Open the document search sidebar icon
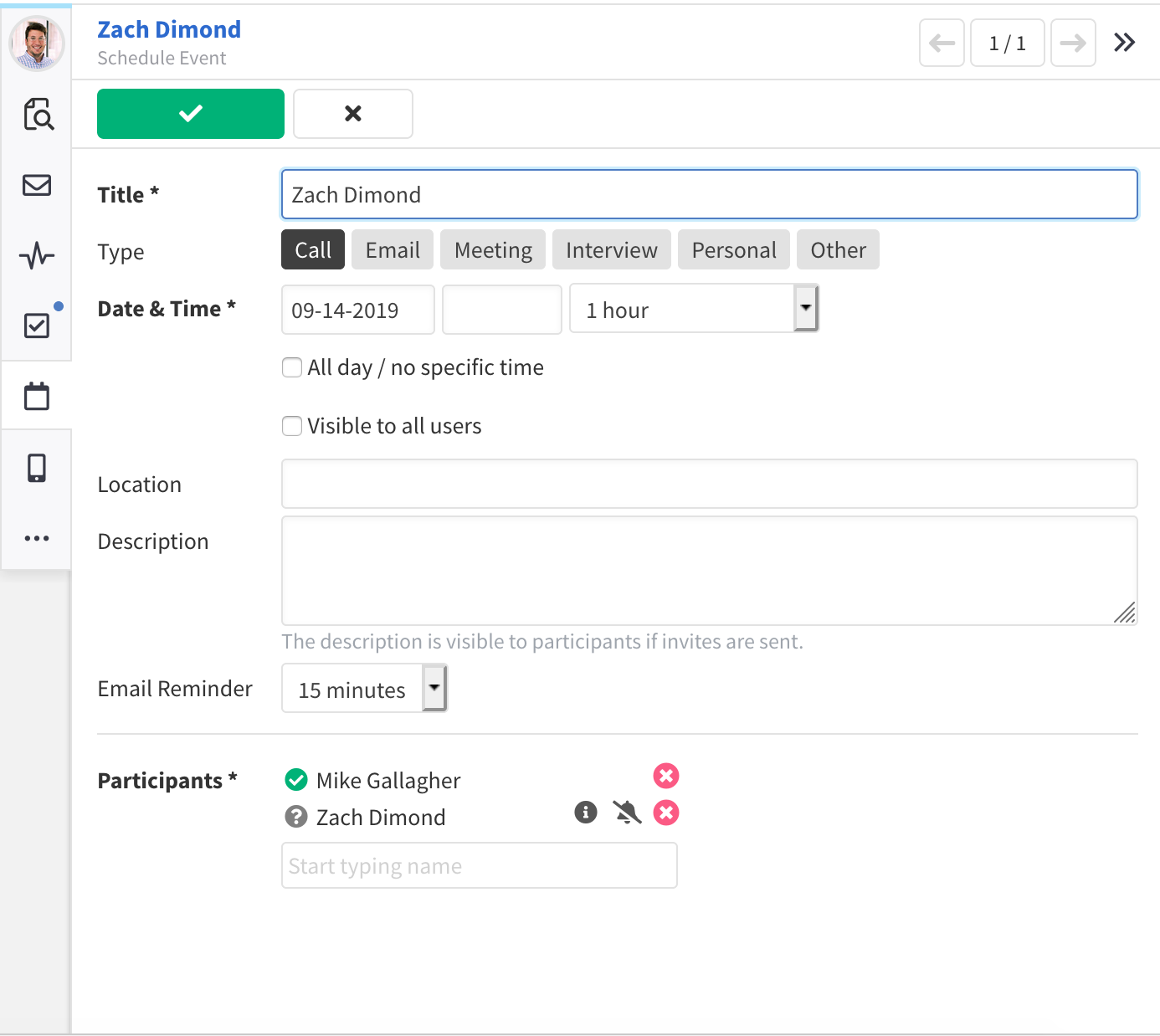 click(38, 114)
